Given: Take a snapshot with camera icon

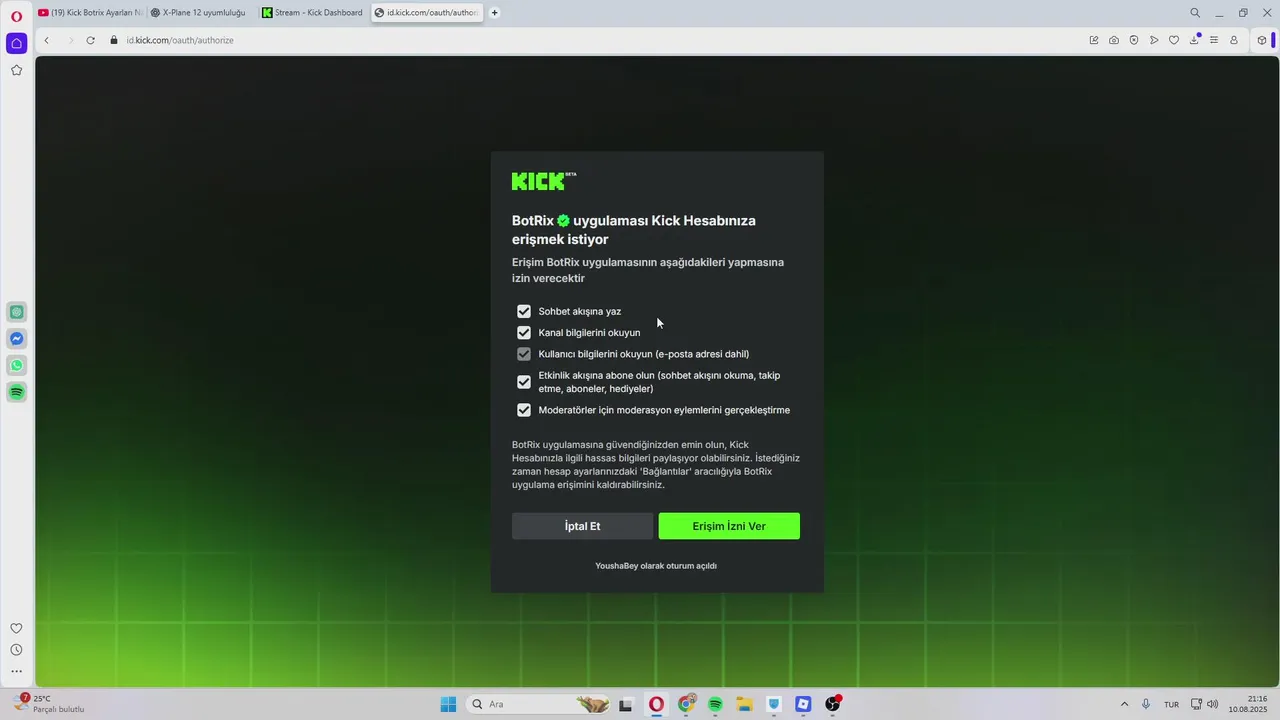Looking at the screenshot, I should coord(1114,40).
